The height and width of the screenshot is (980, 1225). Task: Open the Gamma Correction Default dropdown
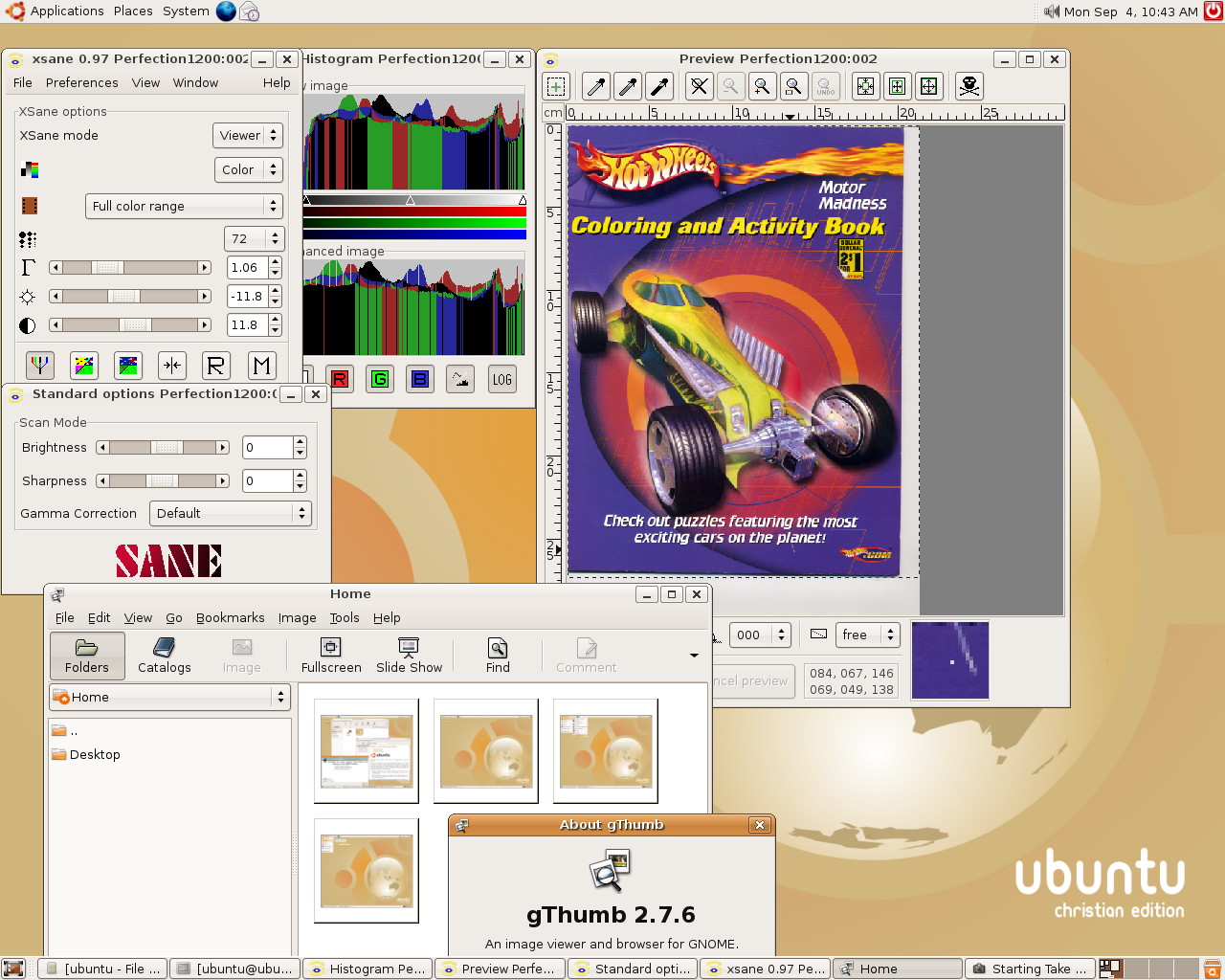click(231, 513)
